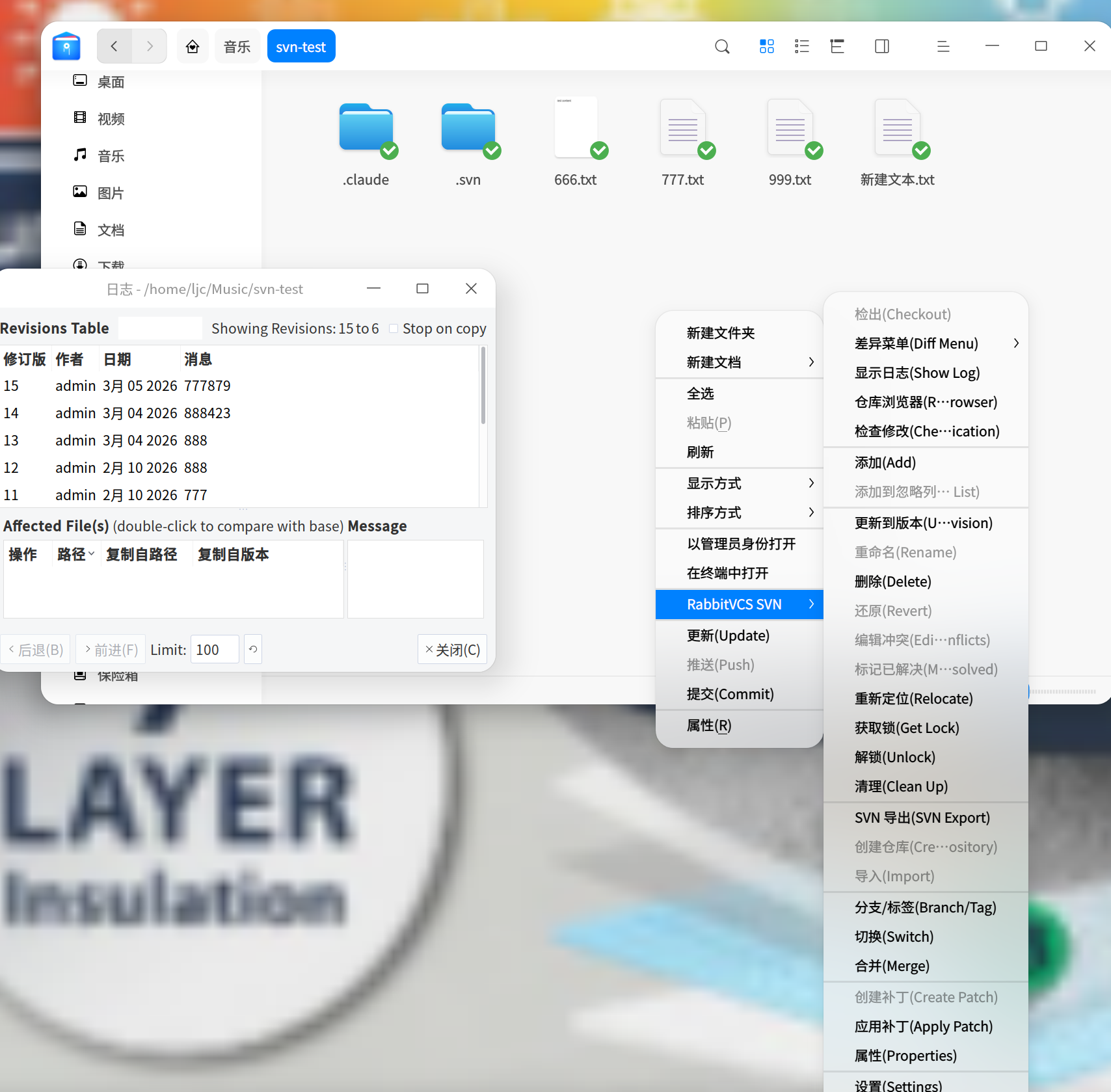The image size is (1111, 1092).
Task: Switch to icon grid view
Action: pyautogui.click(x=767, y=46)
